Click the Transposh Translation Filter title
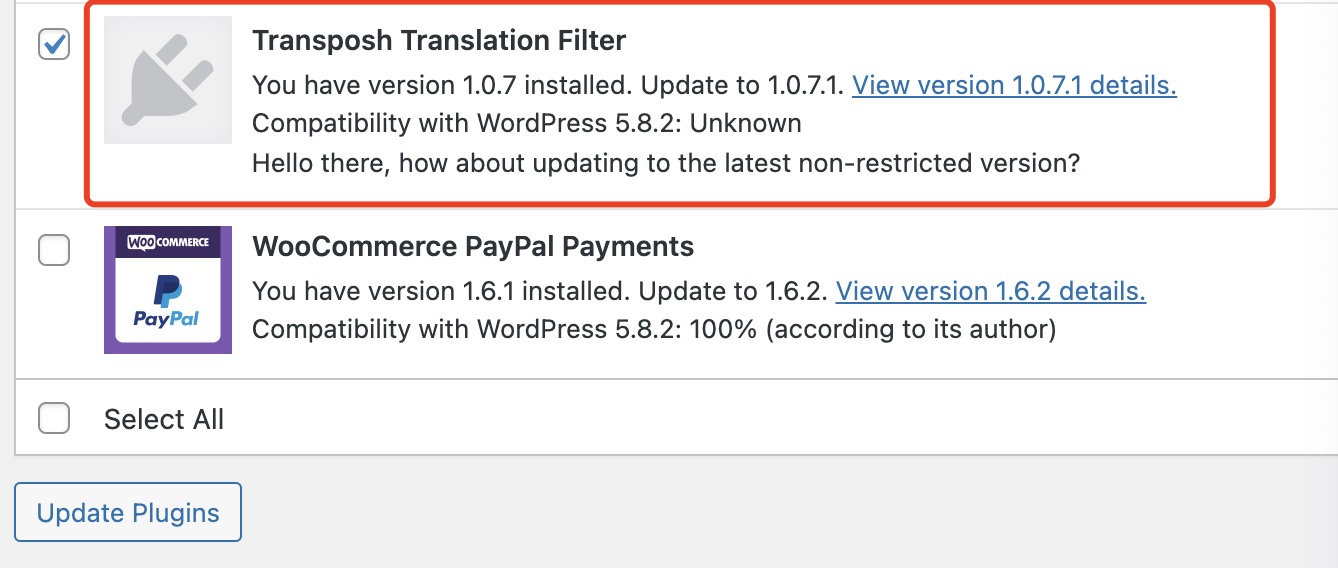Screen dimensions: 1338x568 (438, 40)
